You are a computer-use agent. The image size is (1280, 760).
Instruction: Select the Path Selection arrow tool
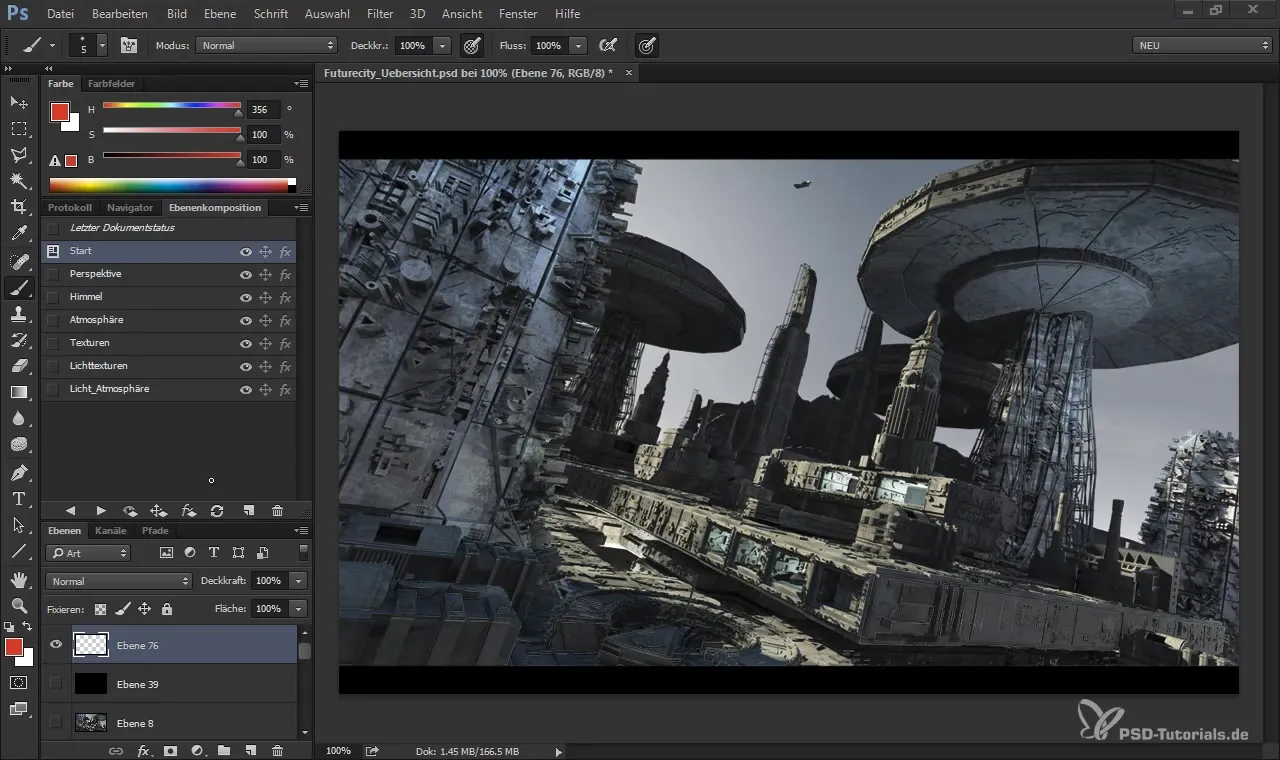[x=19, y=525]
